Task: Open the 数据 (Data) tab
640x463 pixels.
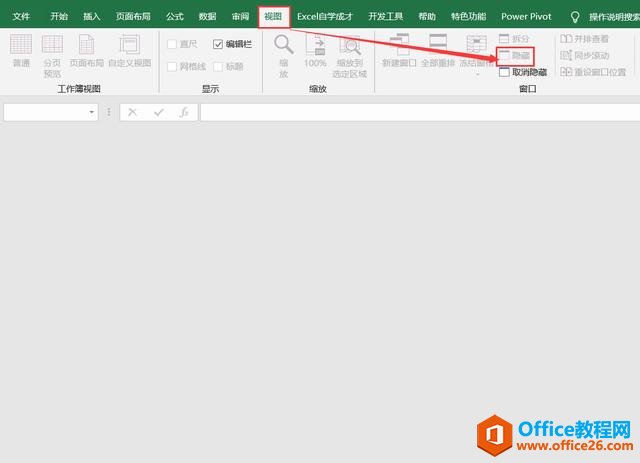Action: (207, 16)
